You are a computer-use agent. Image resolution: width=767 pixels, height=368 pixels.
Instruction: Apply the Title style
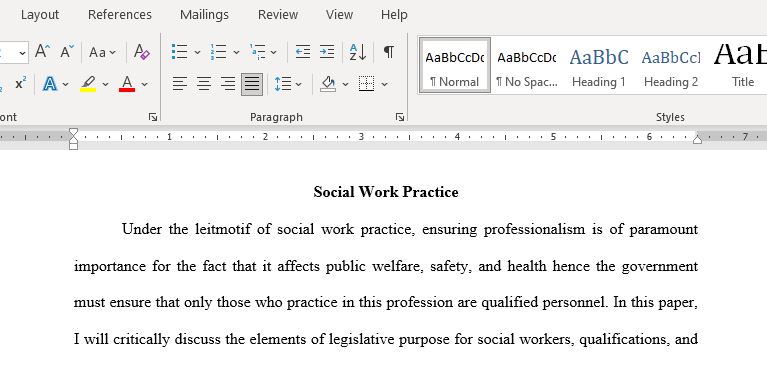pyautogui.click(x=740, y=66)
